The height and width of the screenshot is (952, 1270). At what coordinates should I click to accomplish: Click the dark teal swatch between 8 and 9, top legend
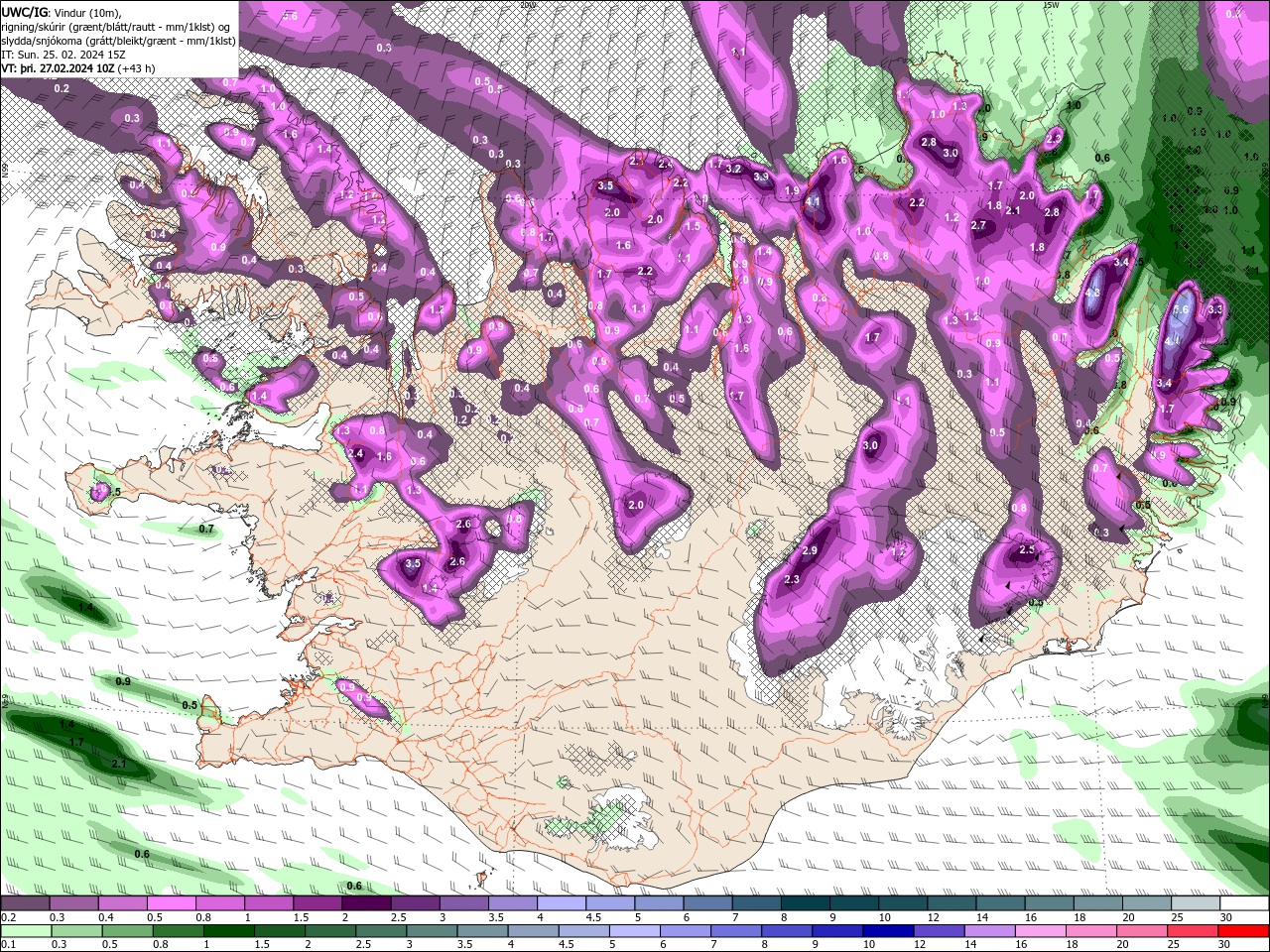[804, 903]
